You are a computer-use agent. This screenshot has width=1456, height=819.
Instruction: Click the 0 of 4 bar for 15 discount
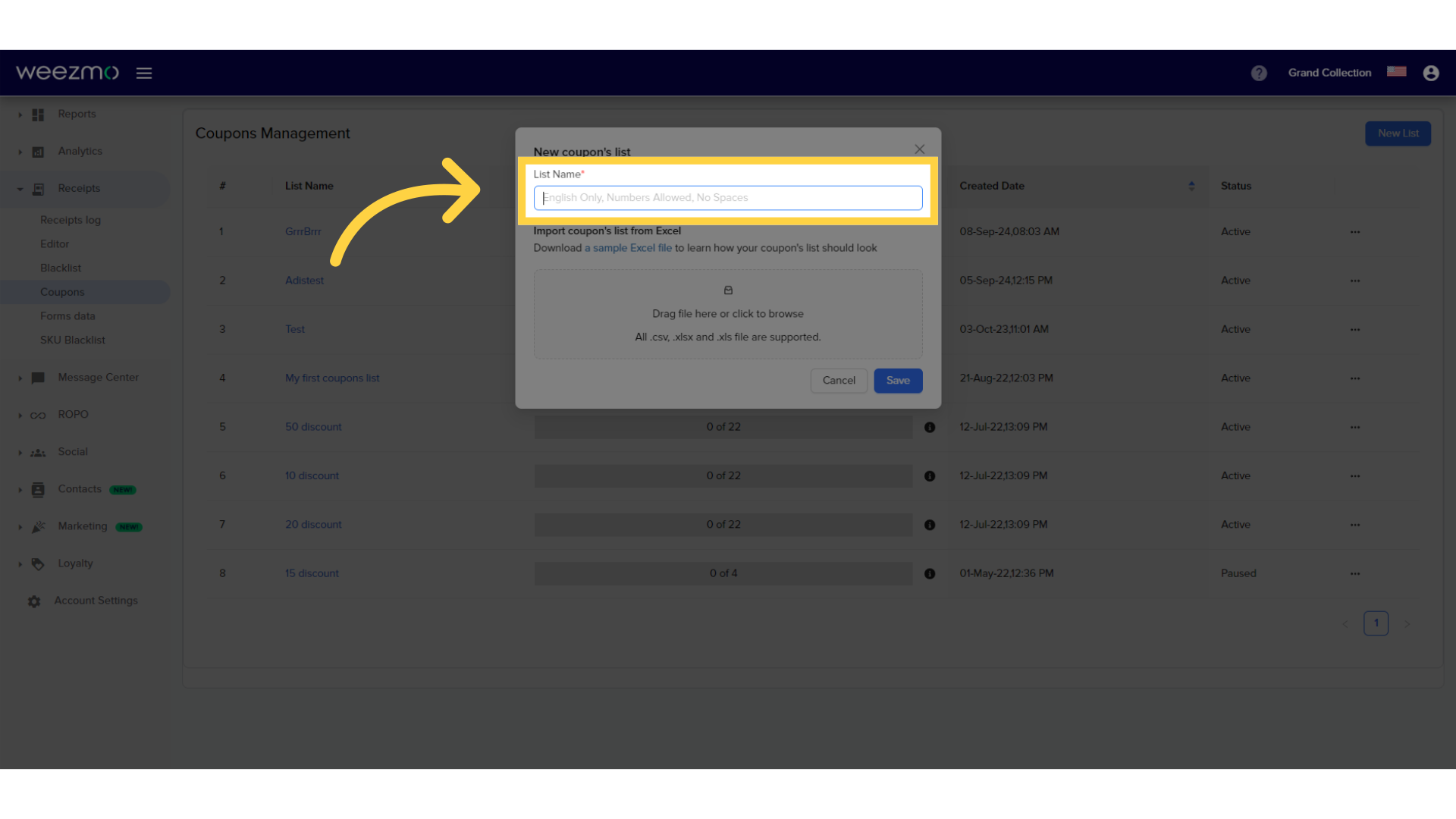tap(723, 574)
